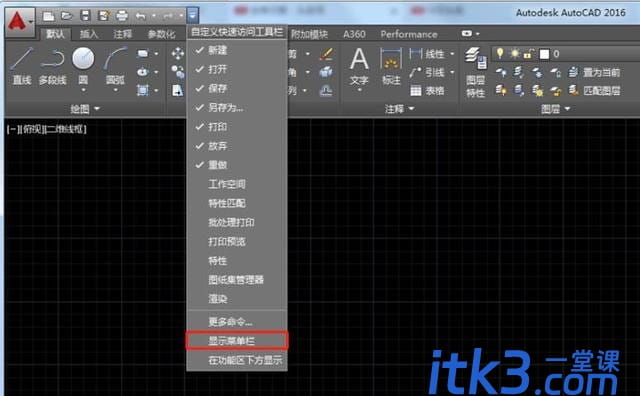The height and width of the screenshot is (396, 640).
Task: Click the Save As icon in quick access toolbar
Action: coord(104,16)
